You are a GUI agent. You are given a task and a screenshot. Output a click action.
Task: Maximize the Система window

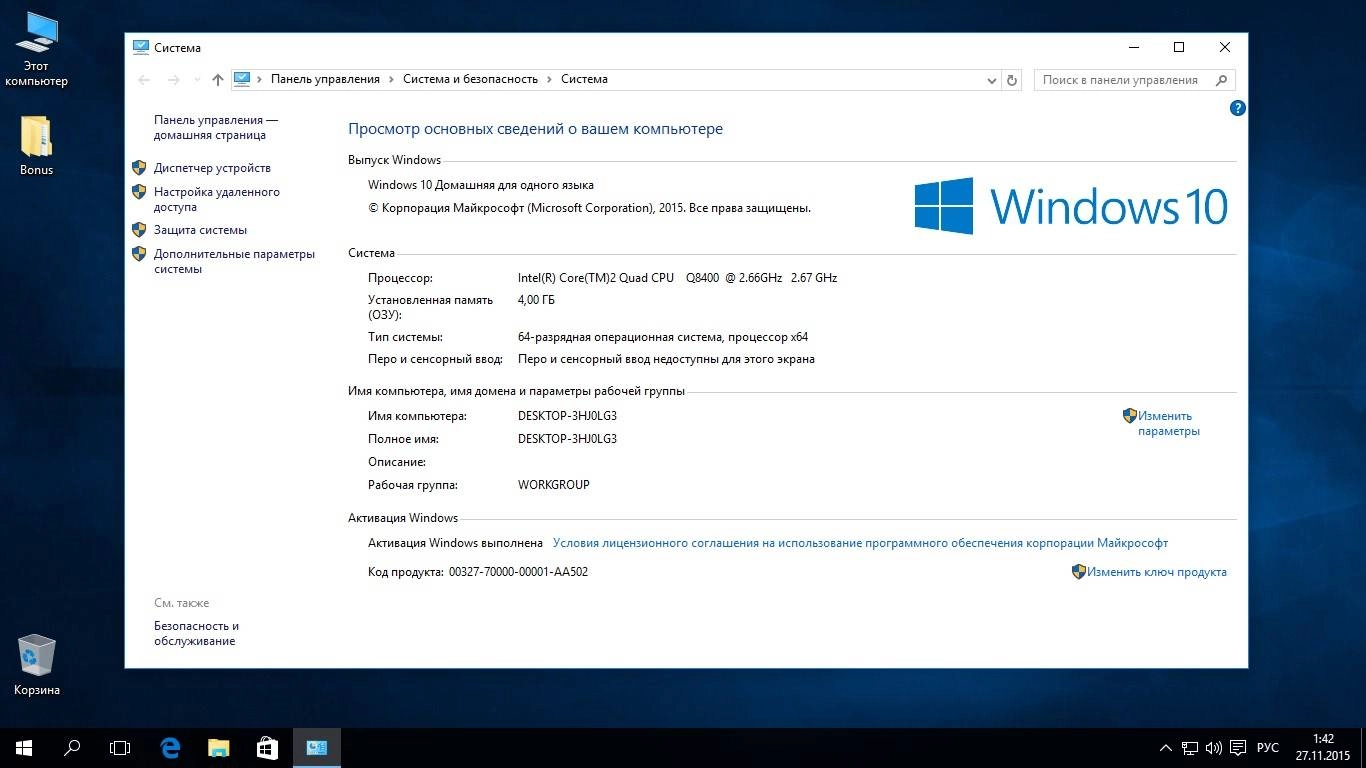click(x=1179, y=47)
